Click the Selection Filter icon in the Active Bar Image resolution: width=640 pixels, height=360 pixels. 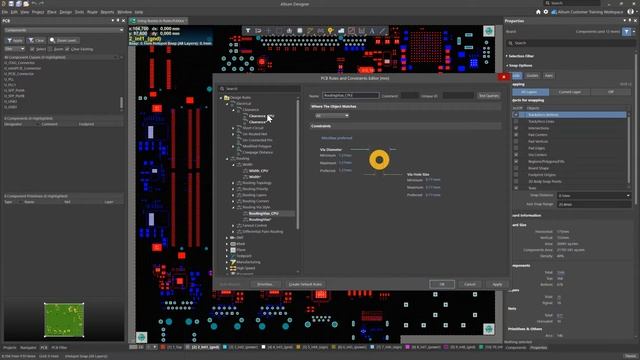pyautogui.click(x=248, y=31)
